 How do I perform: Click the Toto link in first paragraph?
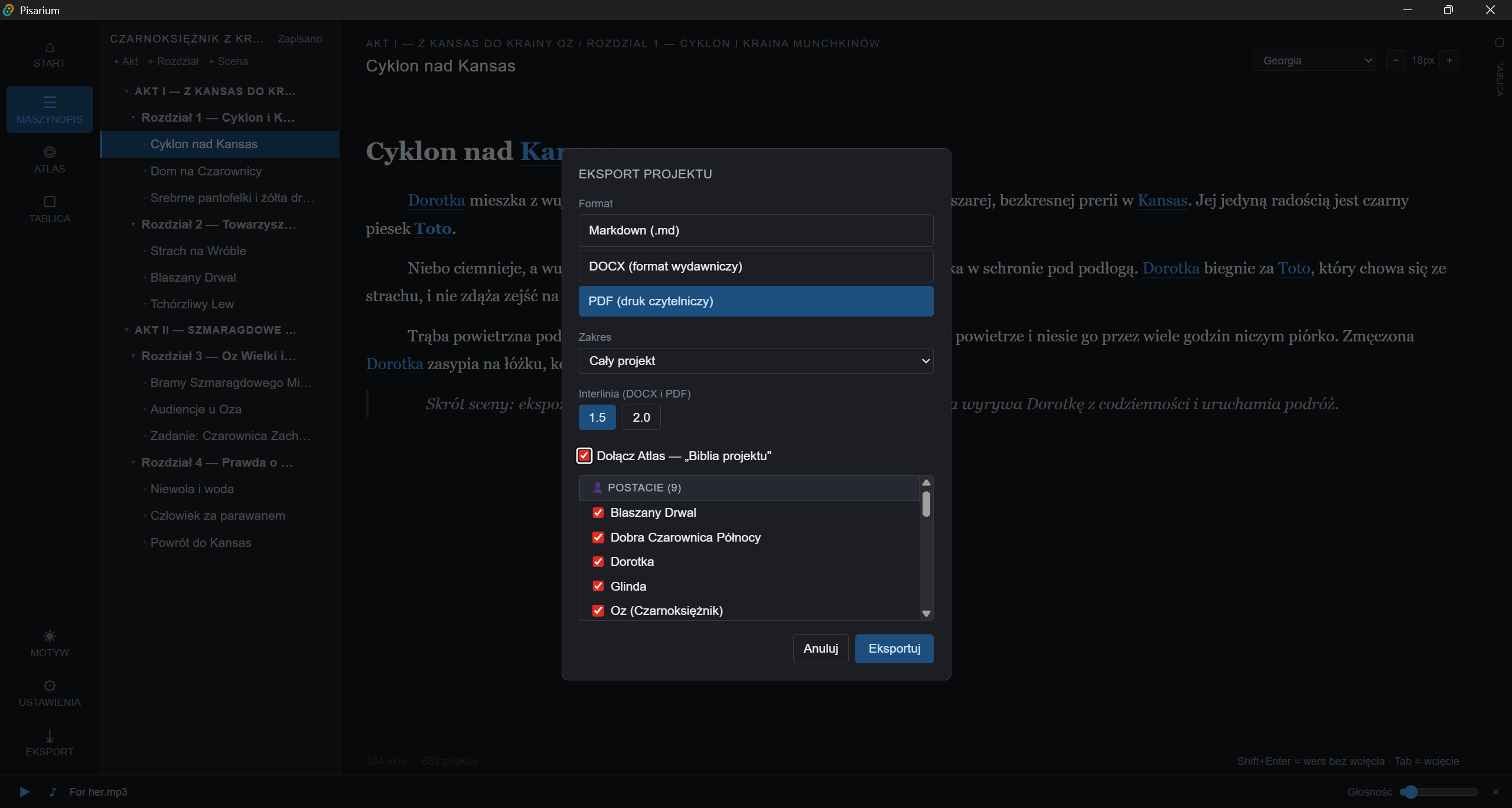point(433,229)
